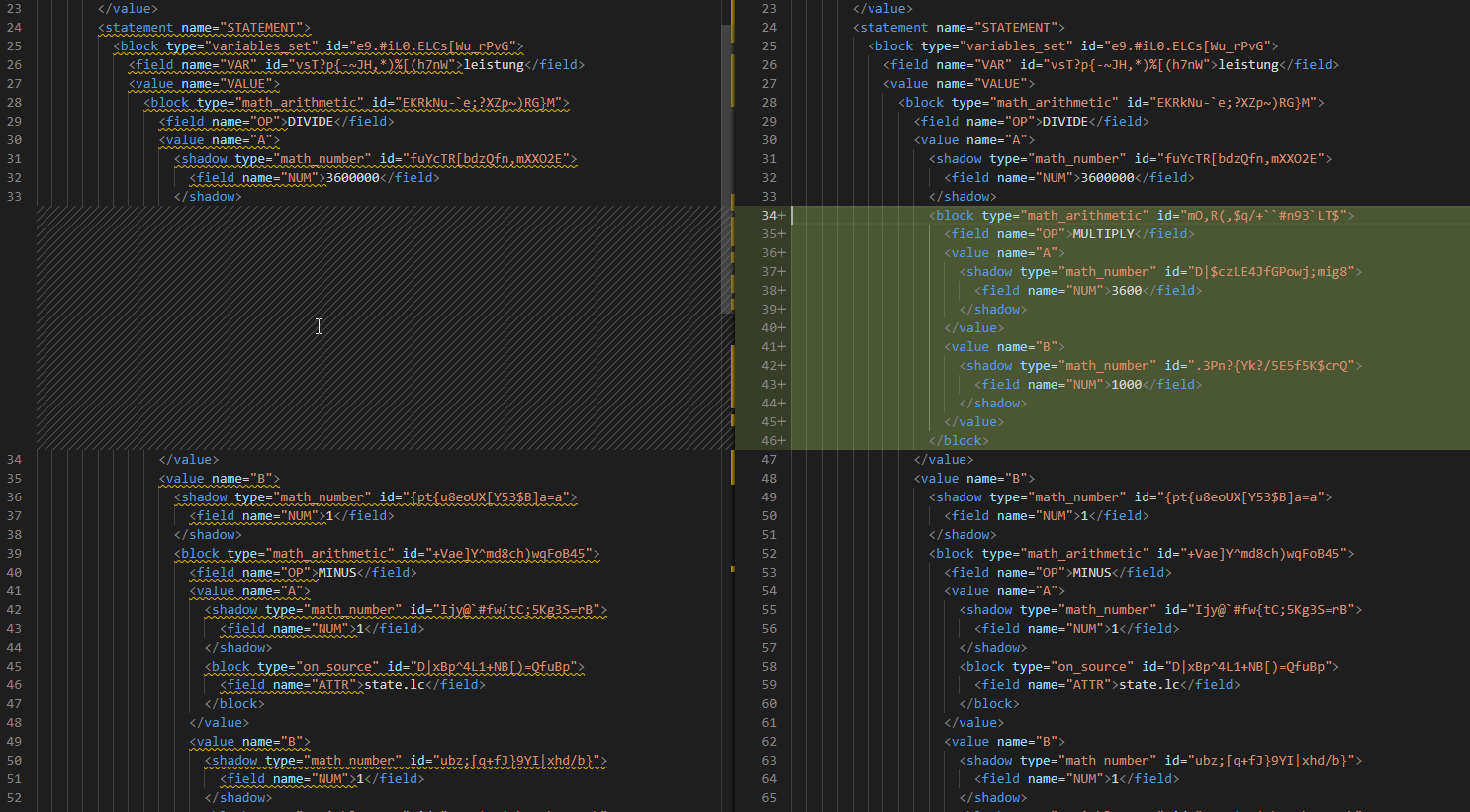Click line number 34+ in the modified pane gutter
The width and height of the screenshot is (1470, 812).
pyautogui.click(x=774, y=216)
